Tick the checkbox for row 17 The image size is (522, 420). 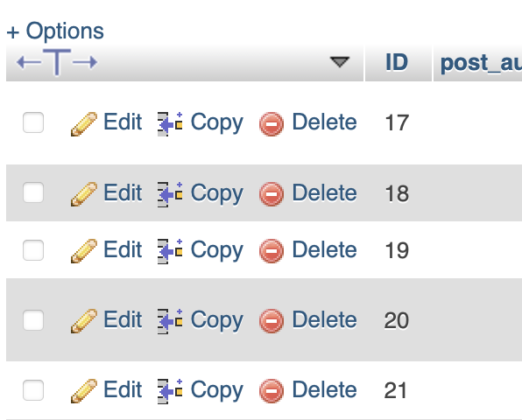pyautogui.click(x=33, y=122)
